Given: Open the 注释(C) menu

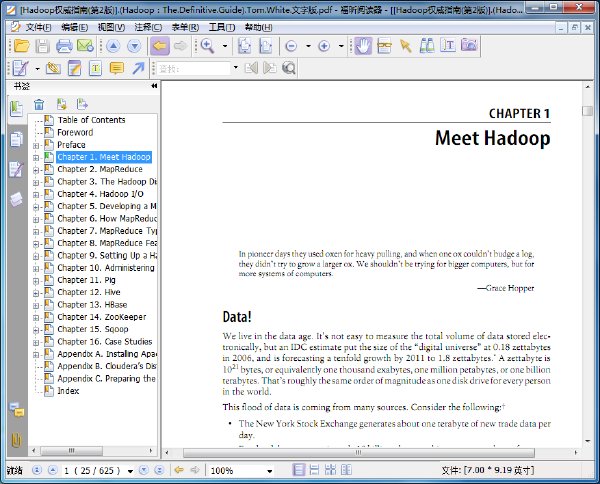Looking at the screenshot, I should (148, 27).
